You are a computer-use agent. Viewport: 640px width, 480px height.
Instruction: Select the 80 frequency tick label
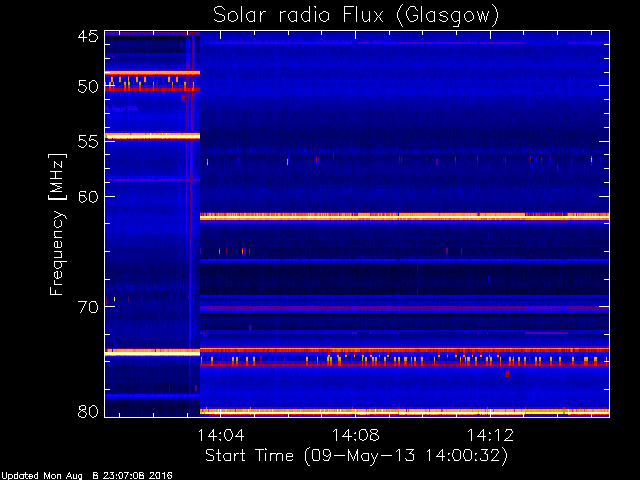pyautogui.click(x=88, y=411)
